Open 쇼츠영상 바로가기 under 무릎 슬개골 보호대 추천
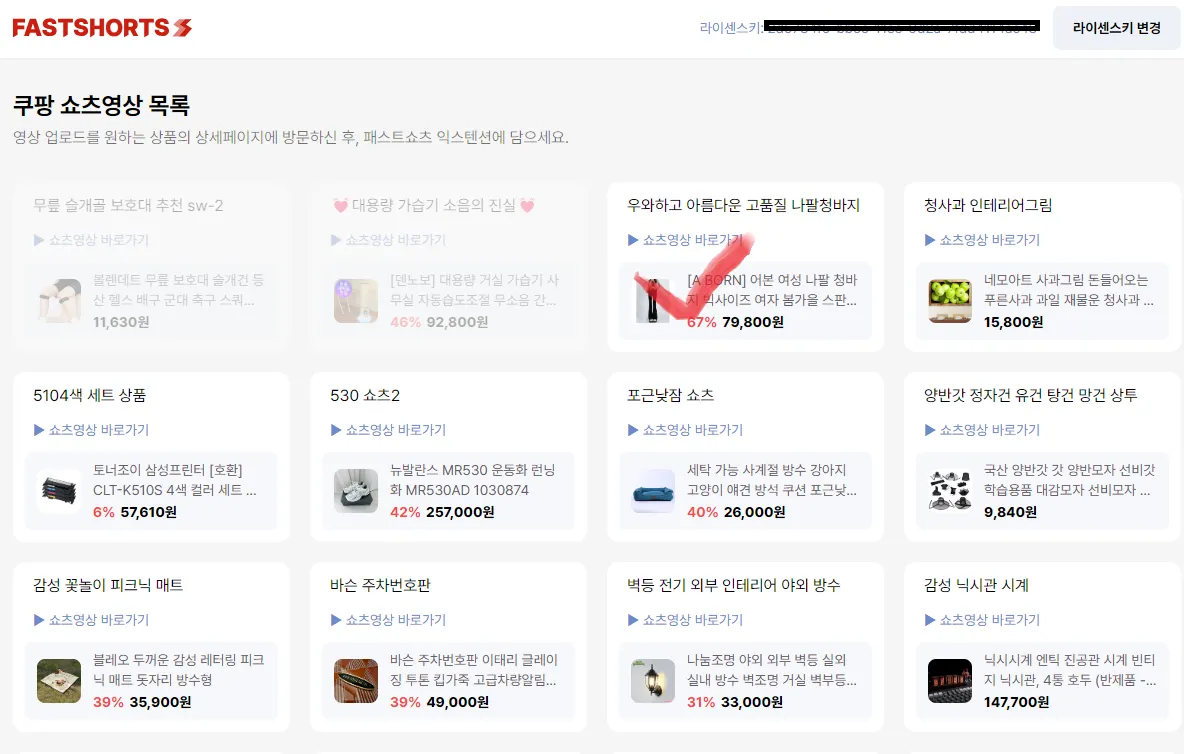This screenshot has width=1184, height=754. (91, 240)
